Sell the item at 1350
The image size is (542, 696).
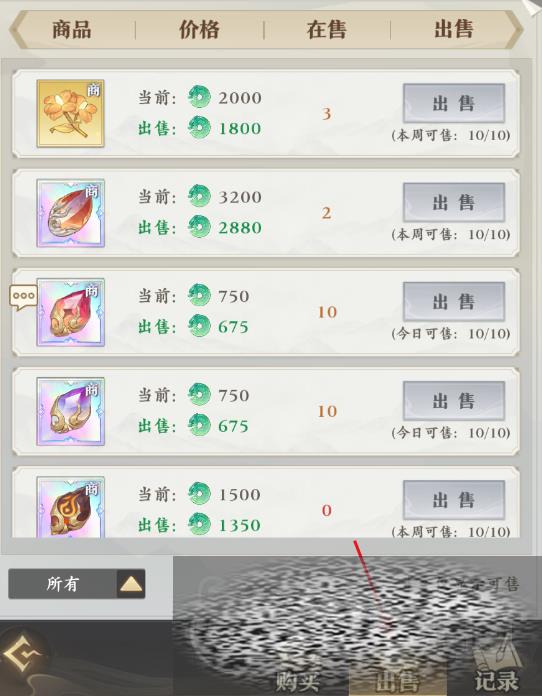pos(454,500)
